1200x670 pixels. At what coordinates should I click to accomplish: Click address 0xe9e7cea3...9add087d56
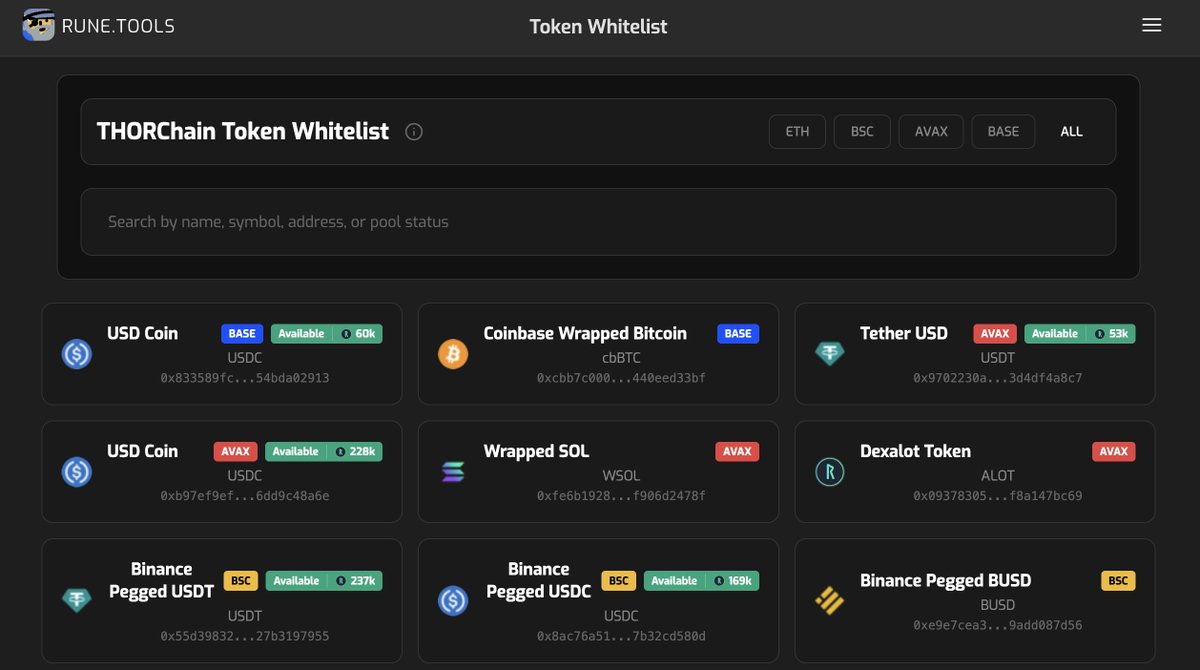point(998,625)
